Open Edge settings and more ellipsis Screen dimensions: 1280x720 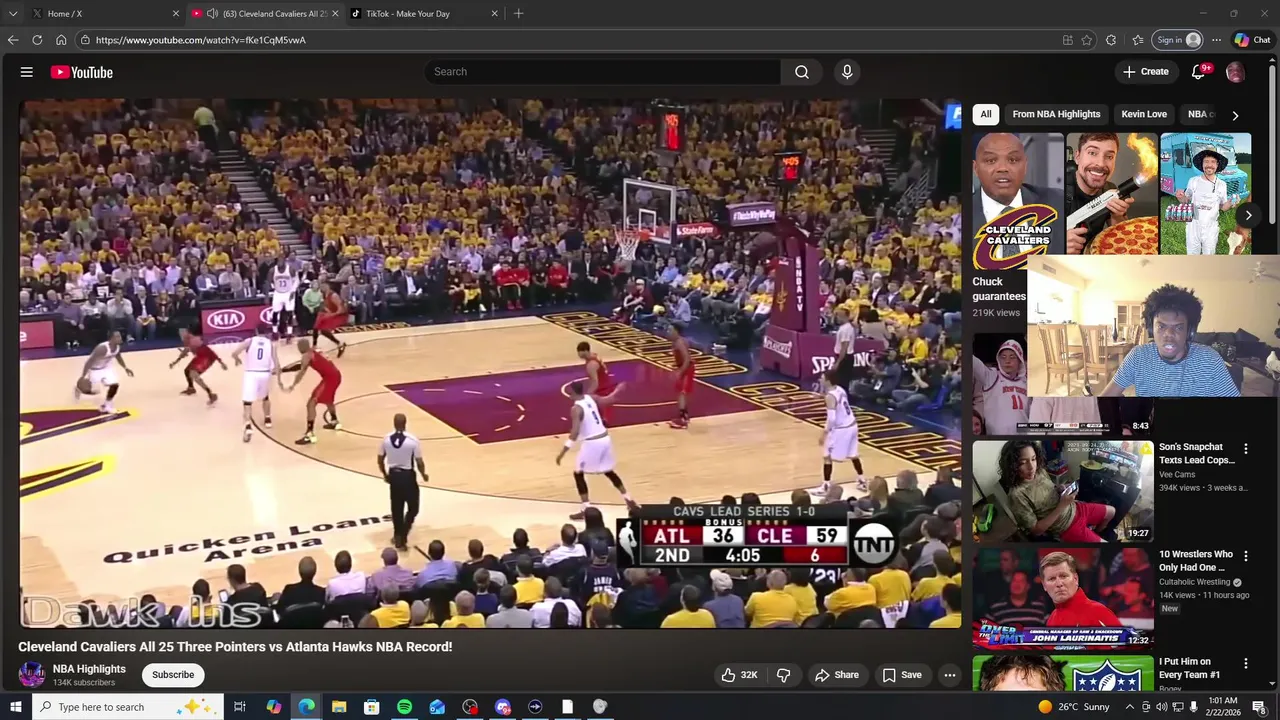click(1216, 40)
